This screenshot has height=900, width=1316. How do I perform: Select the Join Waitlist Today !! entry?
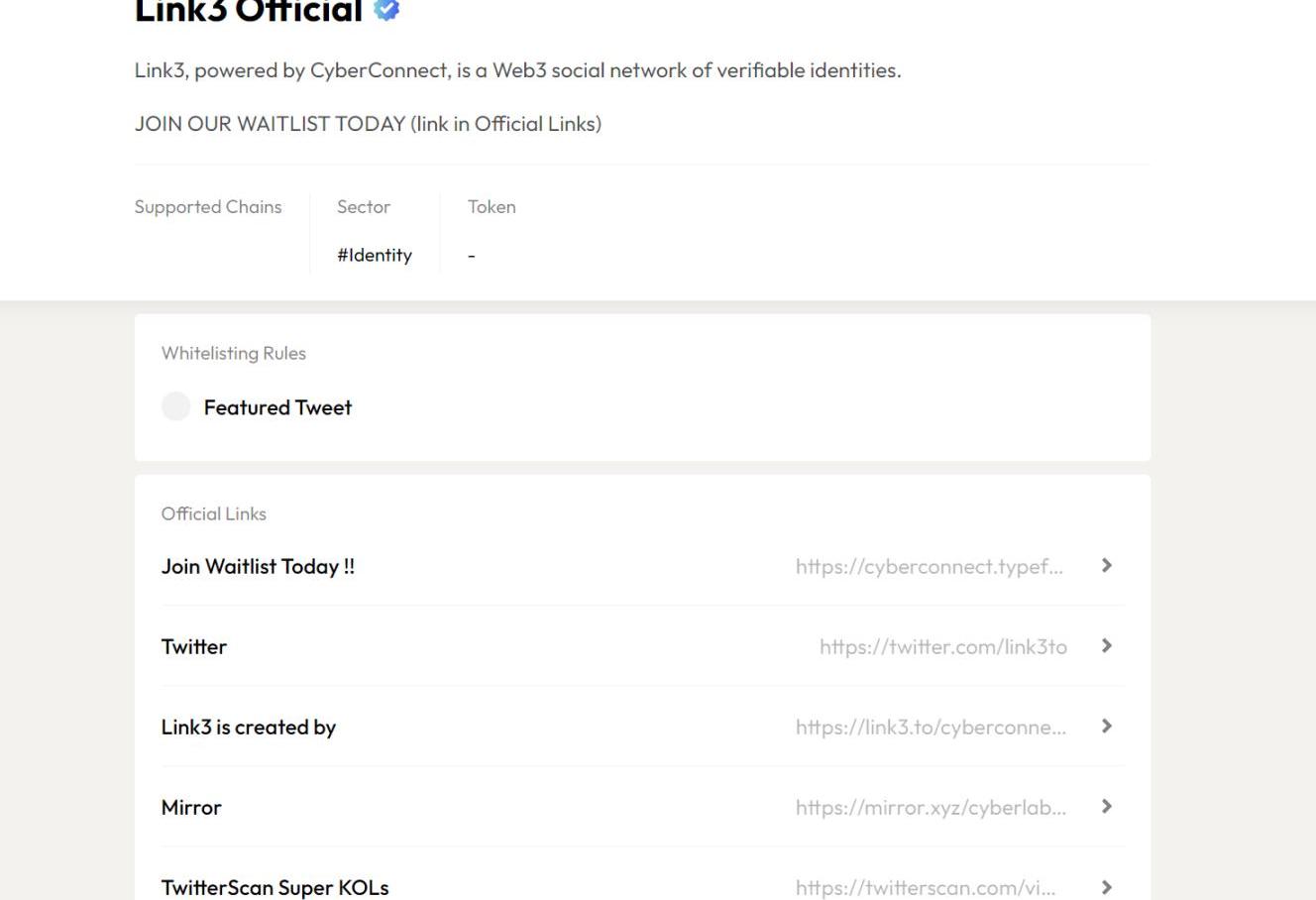[x=258, y=566]
